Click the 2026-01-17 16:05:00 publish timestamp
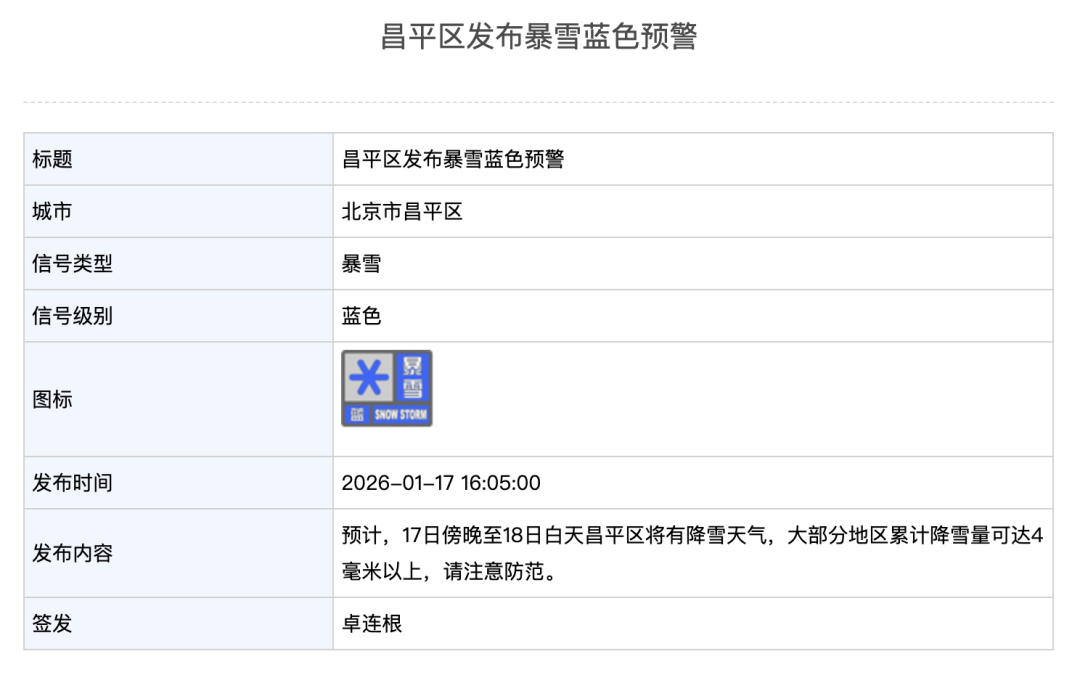 coord(441,483)
